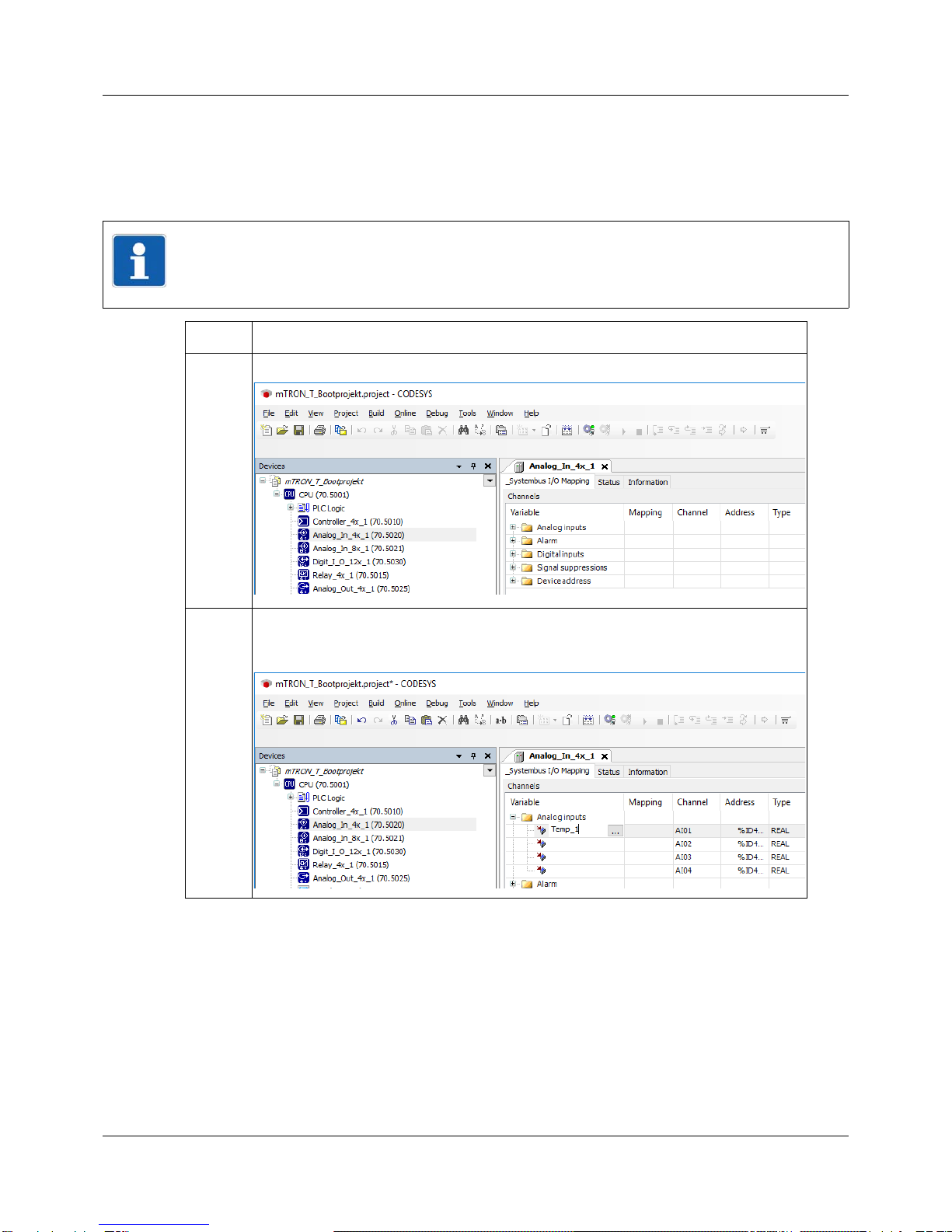Image resolution: width=952 pixels, height=1232 pixels.
Task: Pin the Devices panel in upper CODESYS window
Action: coord(473,466)
